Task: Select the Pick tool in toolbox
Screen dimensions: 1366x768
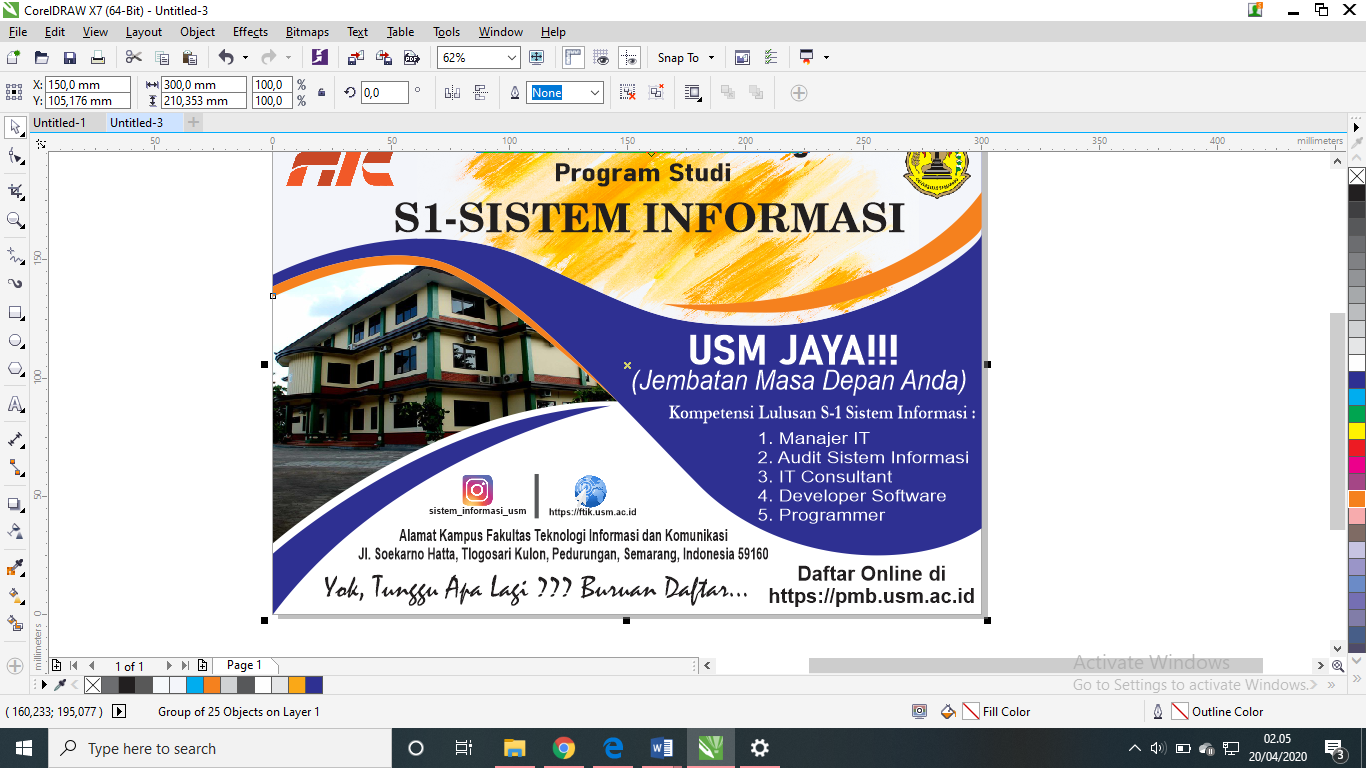Action: pos(15,127)
